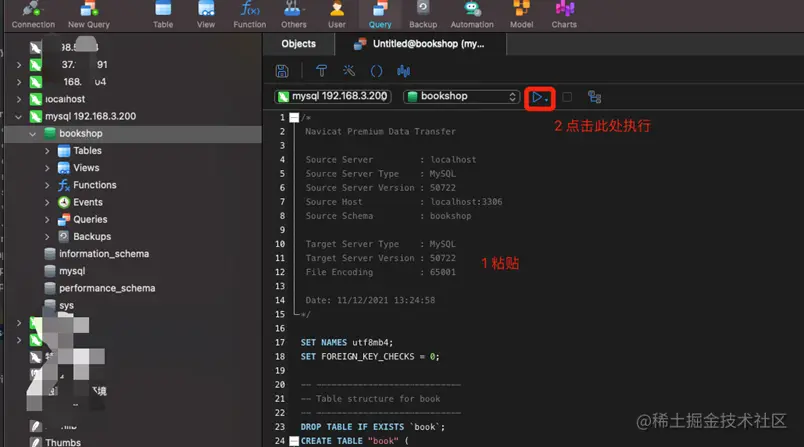Select the performance_schema database
Viewport: 804px width, 447px height.
point(107,288)
